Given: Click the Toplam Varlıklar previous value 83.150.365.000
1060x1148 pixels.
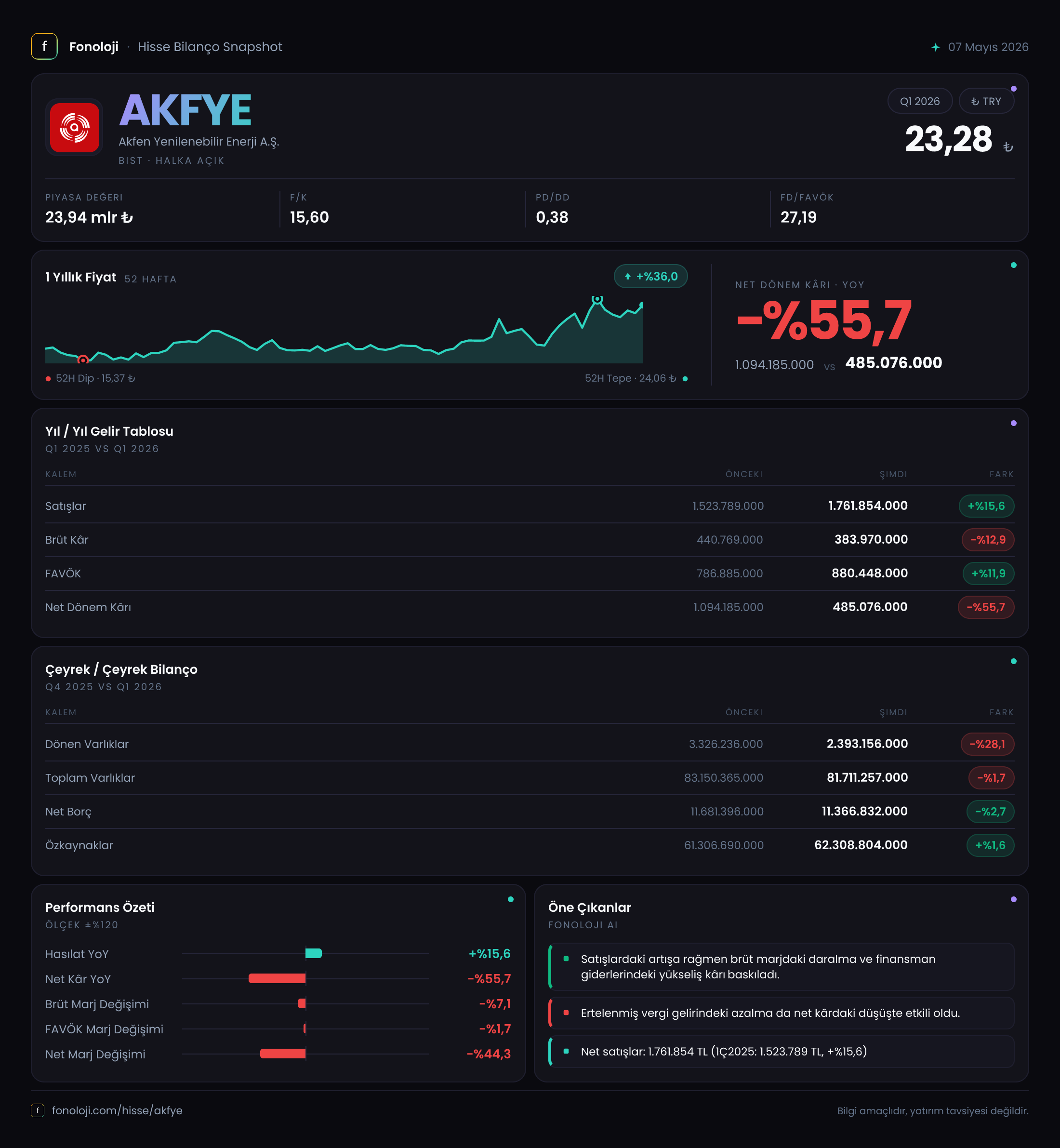Looking at the screenshot, I should [723, 778].
